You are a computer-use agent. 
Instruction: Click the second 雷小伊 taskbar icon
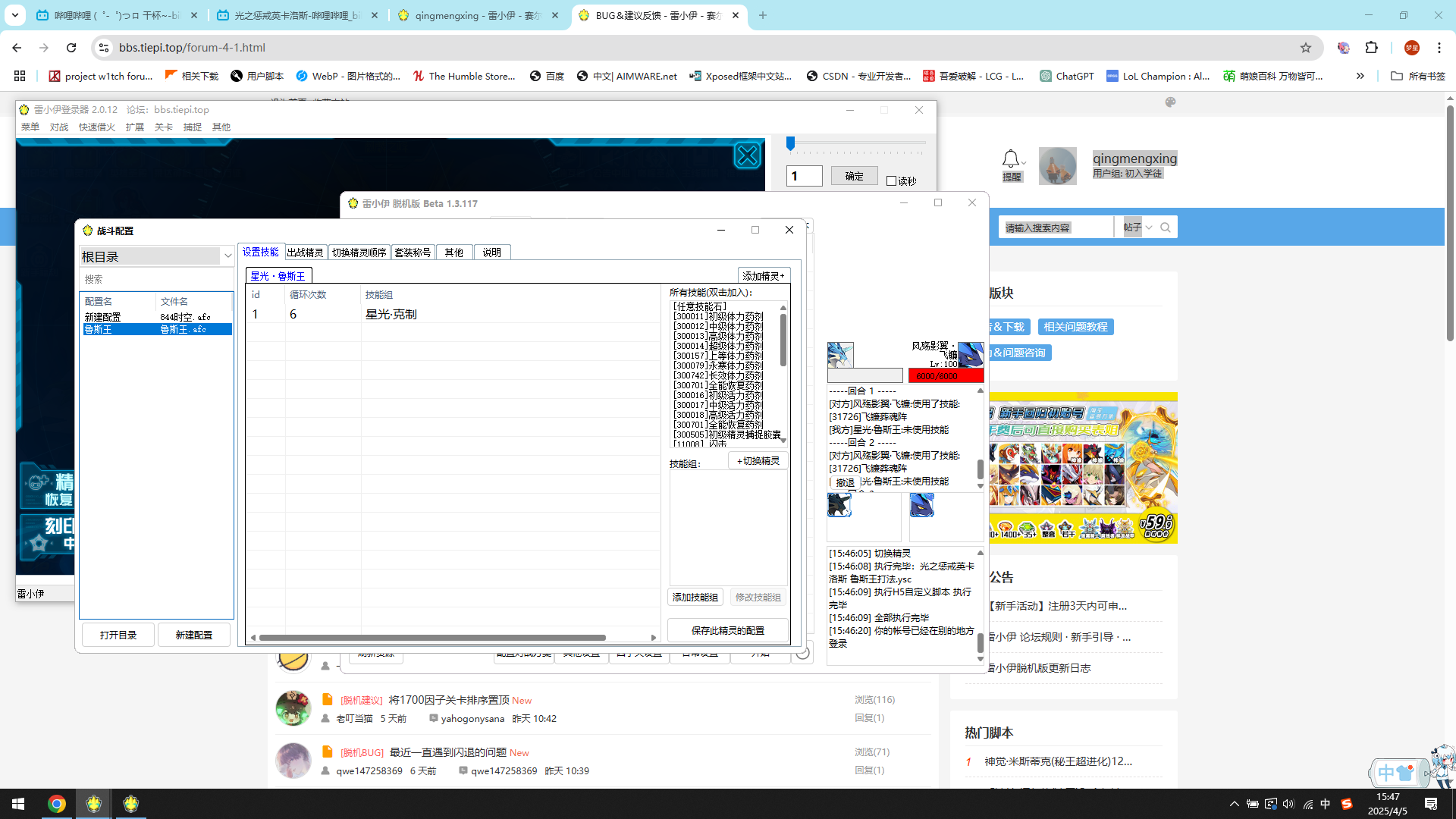[x=131, y=804]
